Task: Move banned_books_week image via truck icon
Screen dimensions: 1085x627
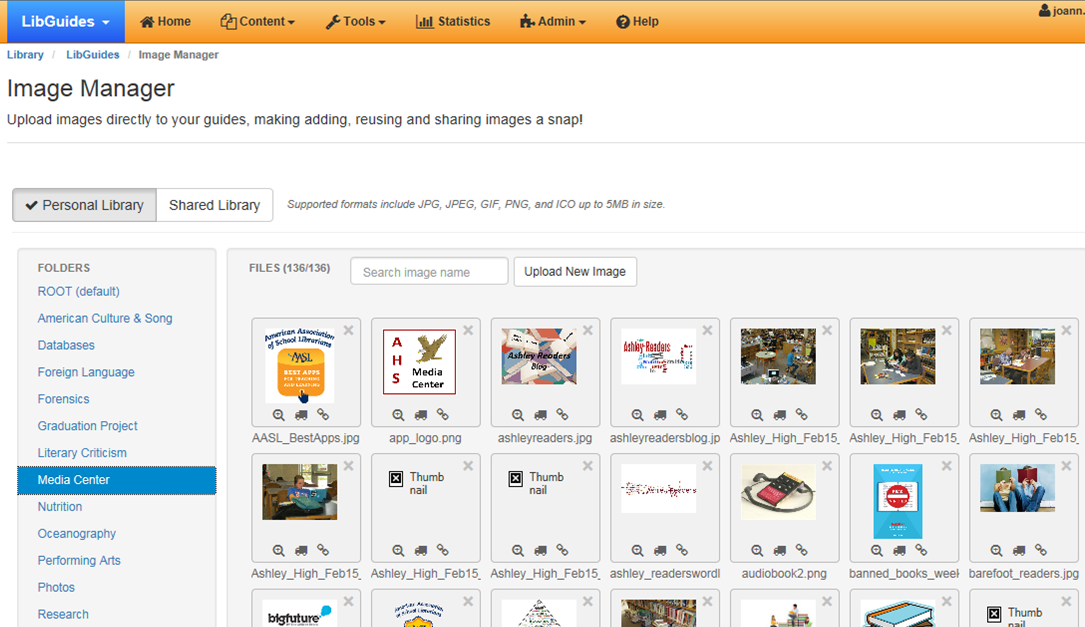Action: [900, 551]
